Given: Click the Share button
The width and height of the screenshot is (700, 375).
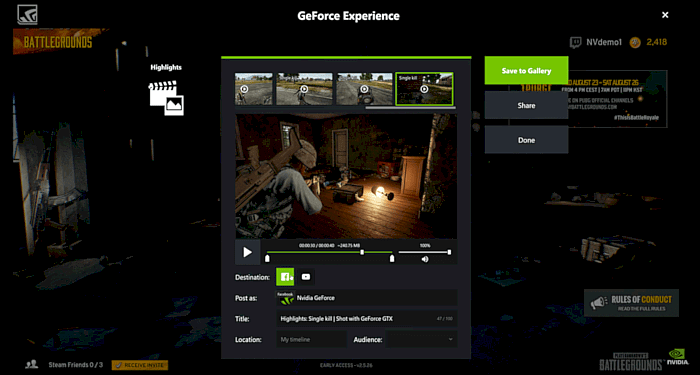Looking at the screenshot, I should 526,105.
